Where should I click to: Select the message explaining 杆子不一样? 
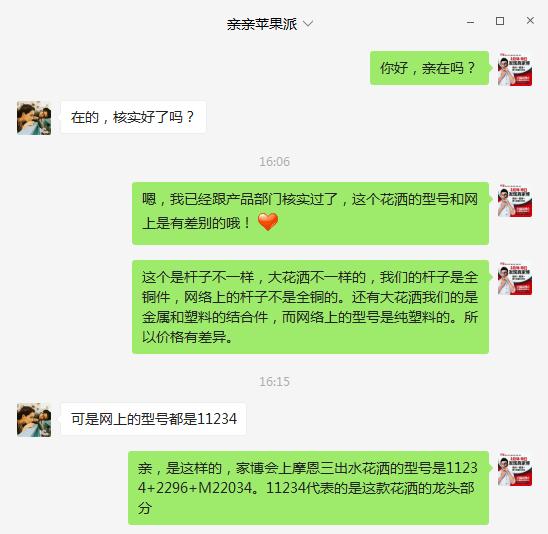pos(310,307)
